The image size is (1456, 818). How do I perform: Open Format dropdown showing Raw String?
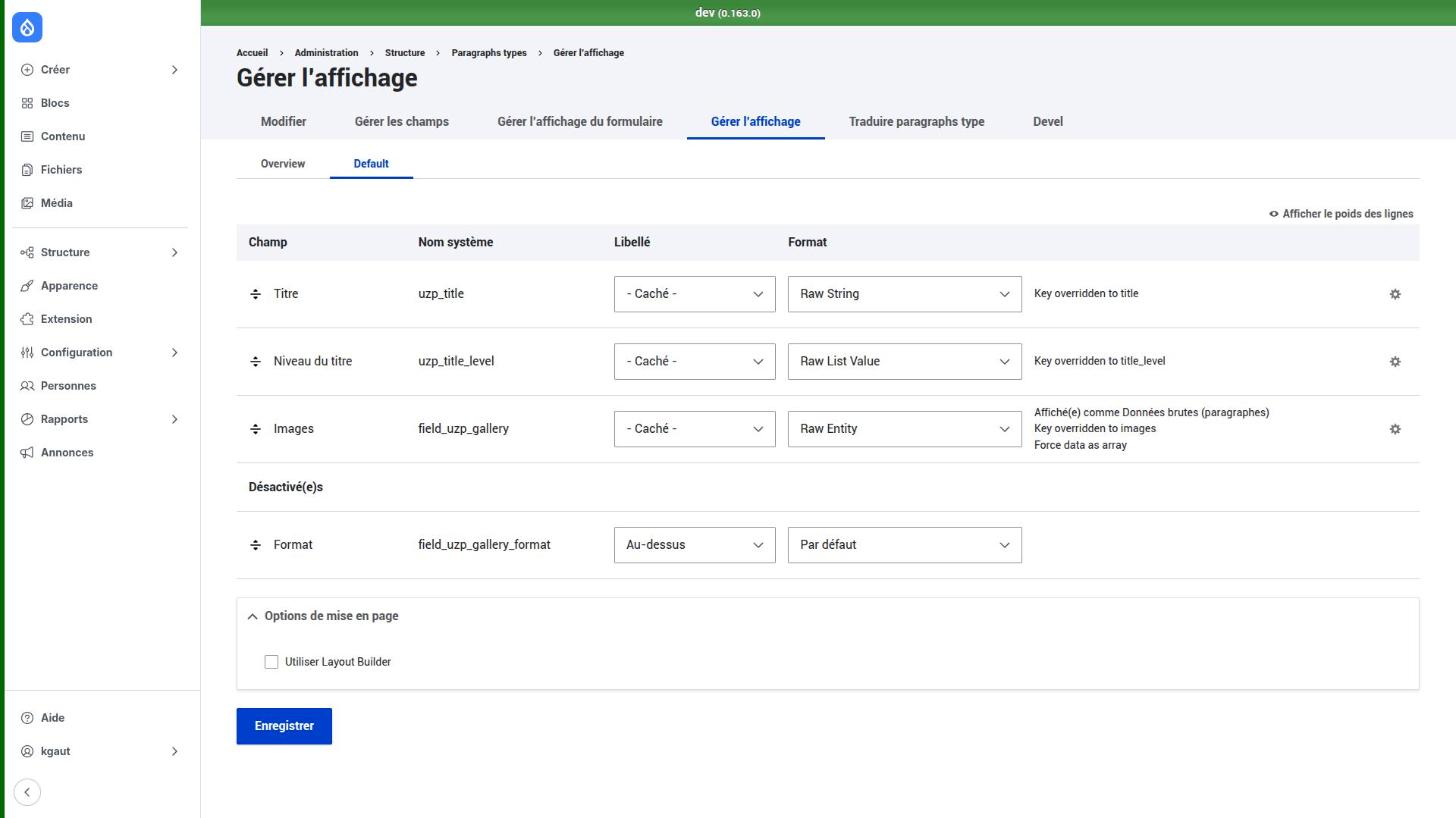coord(904,294)
